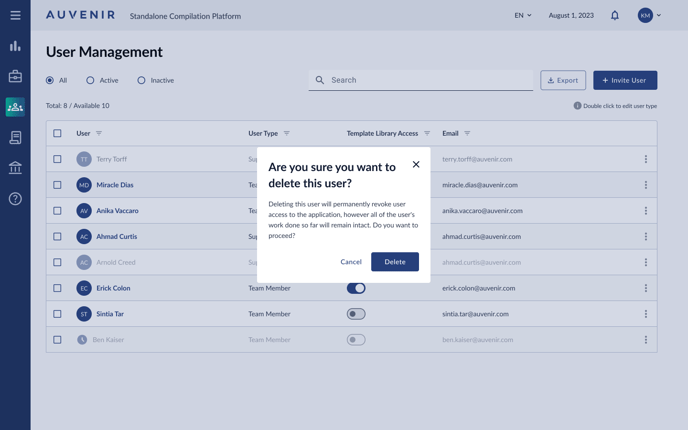Open the User Type column filter

287,133
